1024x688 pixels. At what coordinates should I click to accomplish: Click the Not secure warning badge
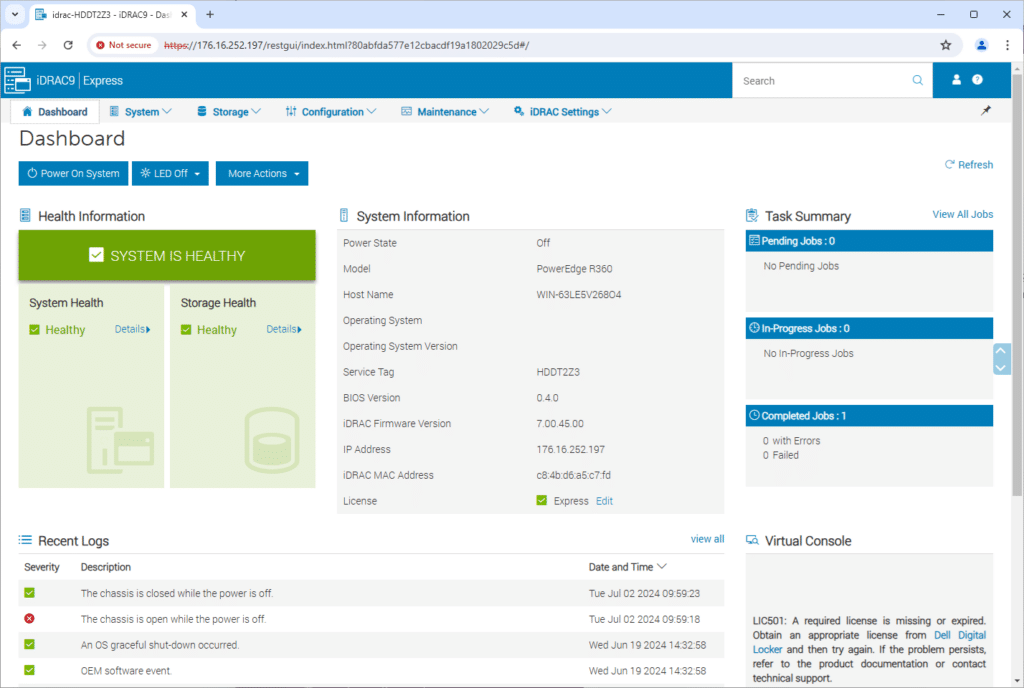(x=124, y=45)
